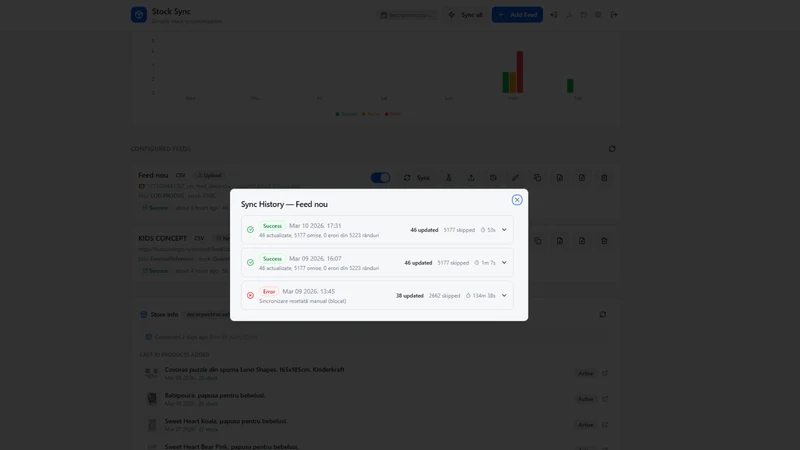Duplicate Feed nou with the copy icon
Image resolution: width=800 pixels, height=450 pixels.
point(537,178)
